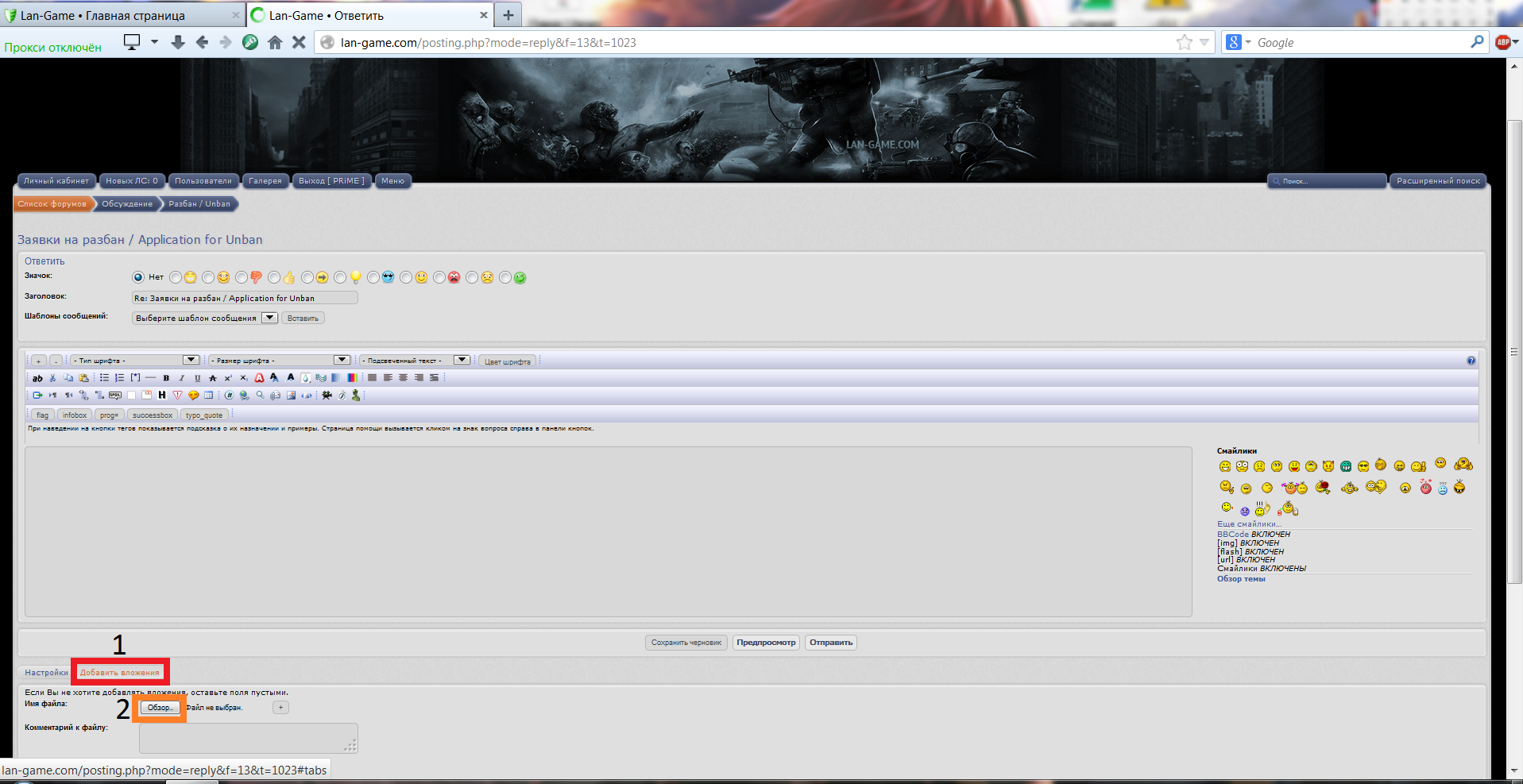Expand 'Выберите шаблон сообщения' dropdown

[x=205, y=319]
